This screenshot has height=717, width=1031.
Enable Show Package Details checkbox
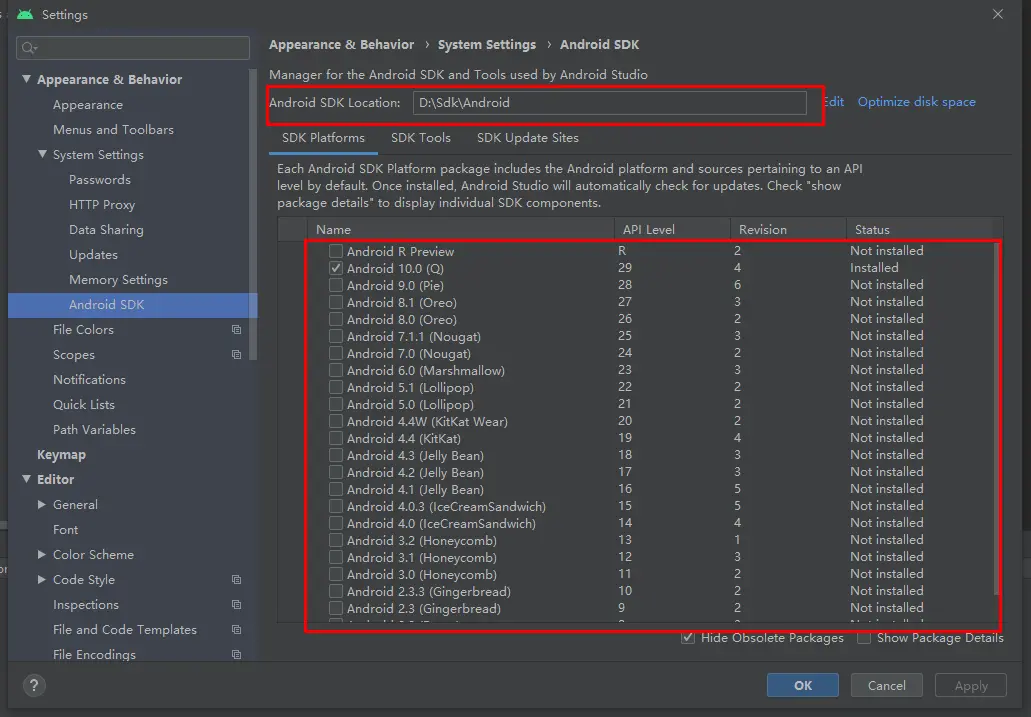[864, 637]
